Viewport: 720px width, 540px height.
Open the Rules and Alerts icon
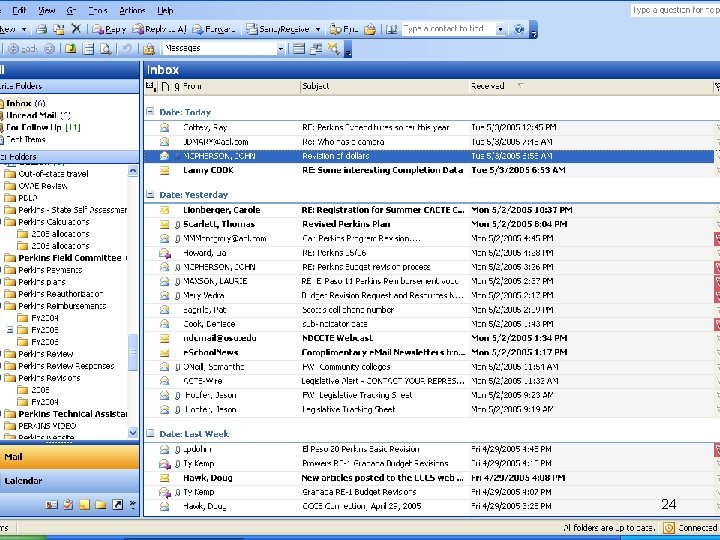click(x=149, y=49)
